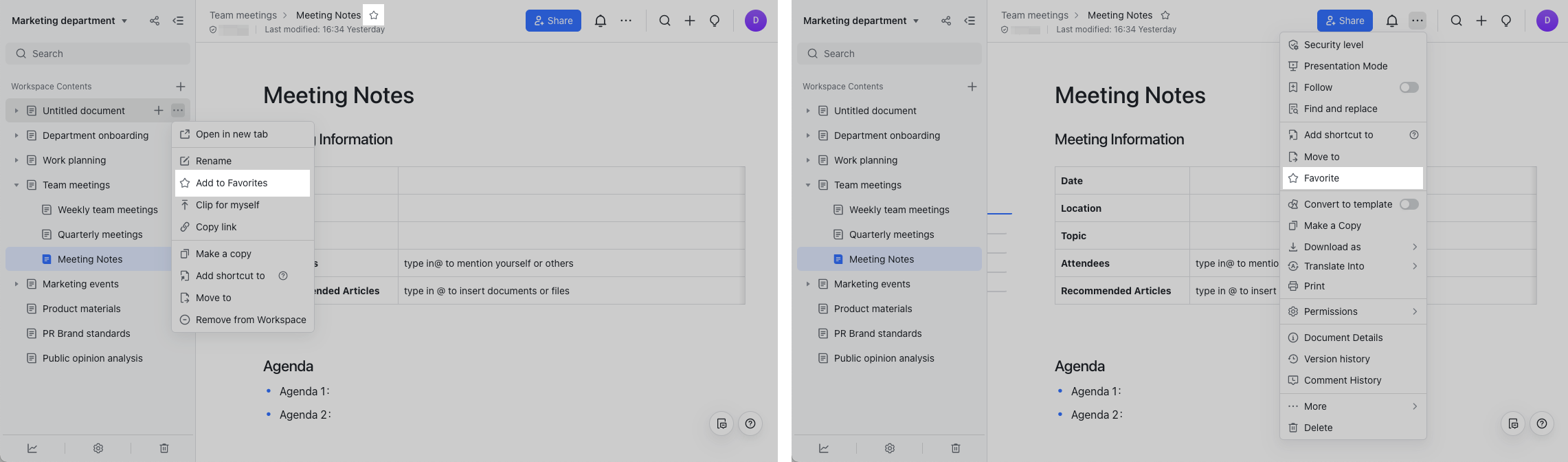Choose Presentation Mode from the menu

pos(1345,66)
